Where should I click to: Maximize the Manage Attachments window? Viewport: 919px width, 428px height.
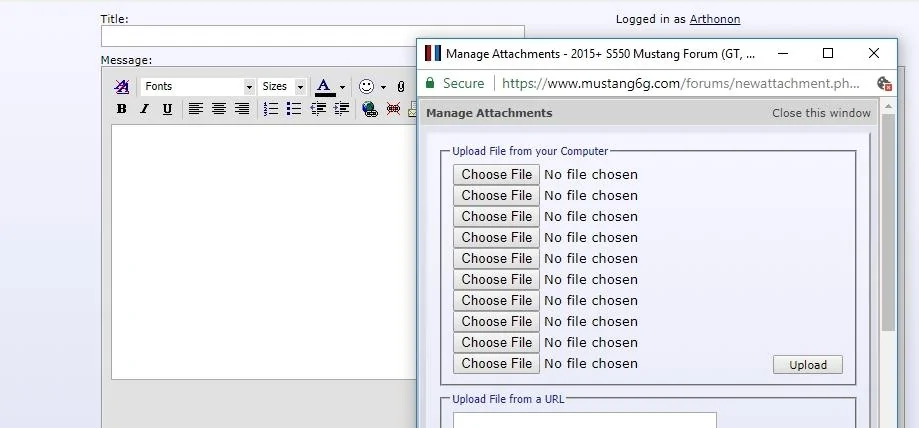828,53
